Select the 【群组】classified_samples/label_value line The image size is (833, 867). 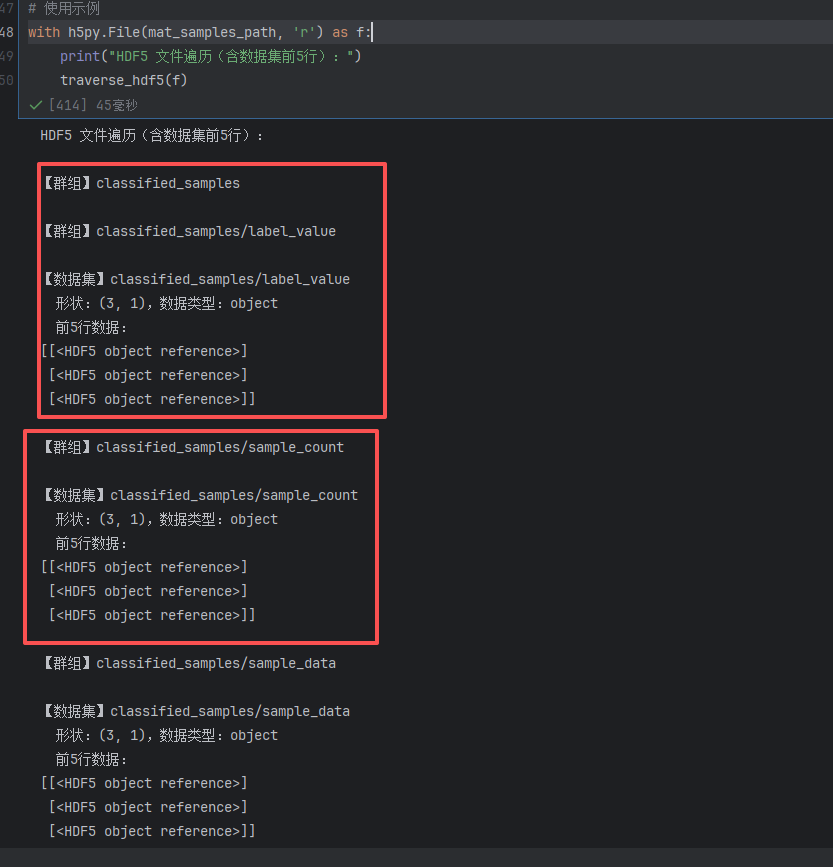189,231
